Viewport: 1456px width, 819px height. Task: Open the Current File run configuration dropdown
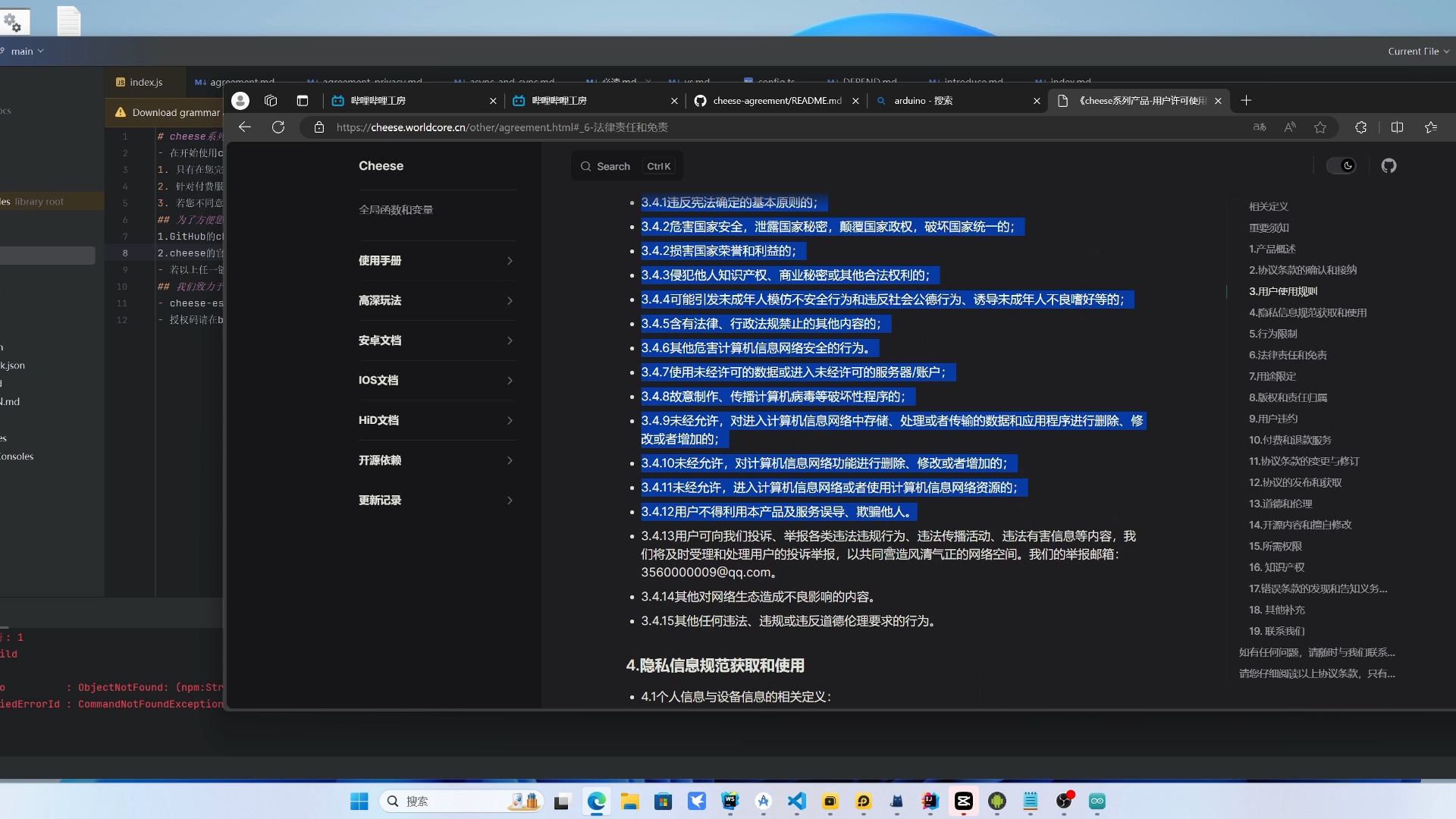coord(1418,52)
